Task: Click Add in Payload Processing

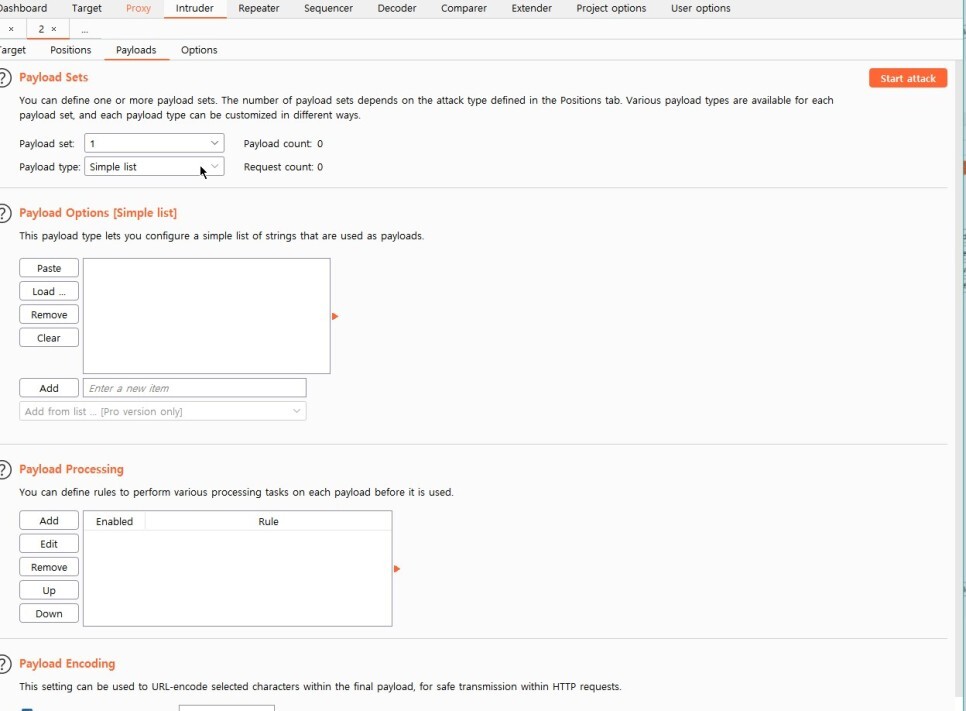Action: [49, 521]
